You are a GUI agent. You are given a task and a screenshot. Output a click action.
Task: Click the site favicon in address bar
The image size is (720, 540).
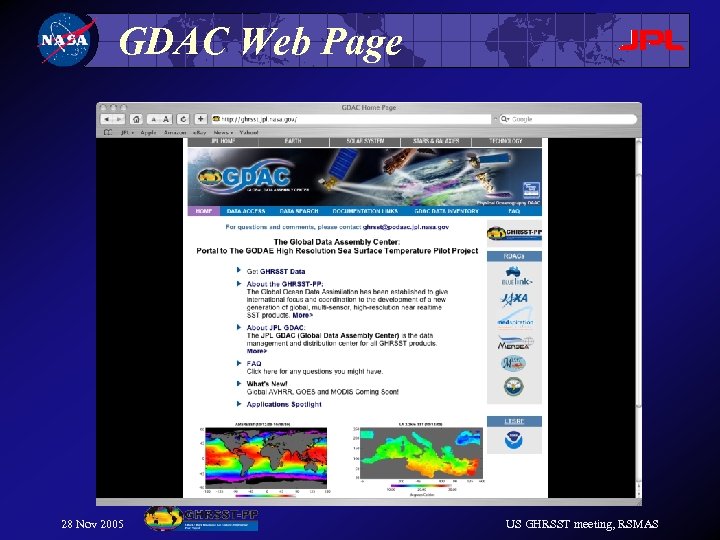pos(216,119)
